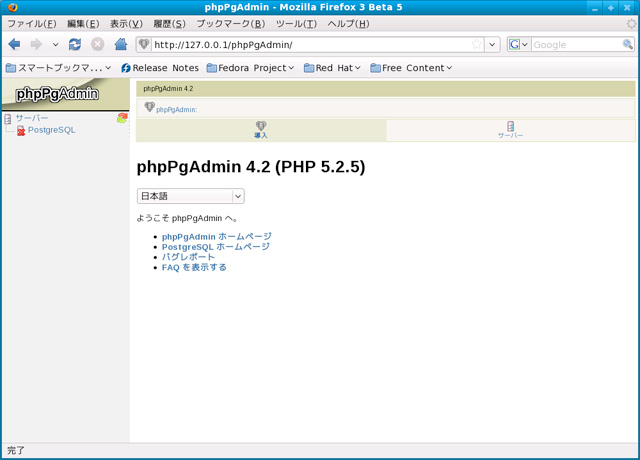Viewport: 640px width, 460px height.
Task: Open the バグレポート link
Action: coord(188,257)
